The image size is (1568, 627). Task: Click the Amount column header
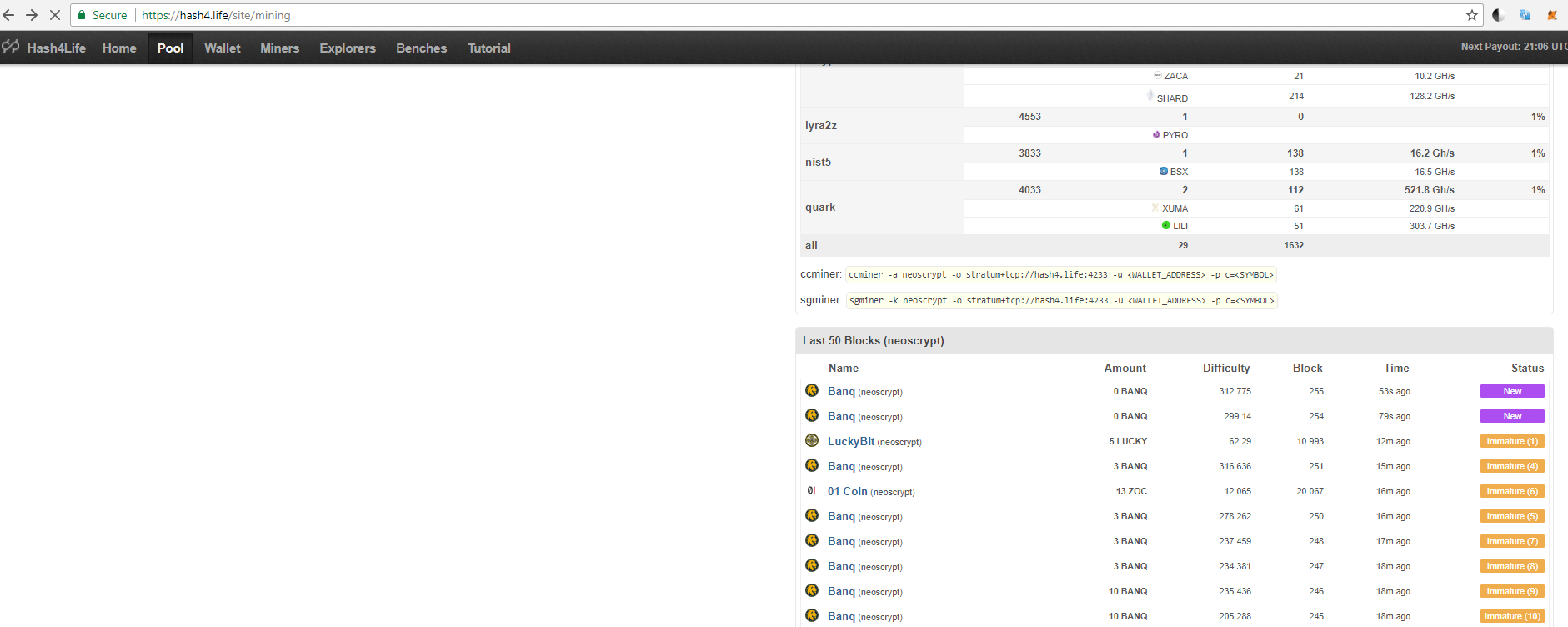[x=1125, y=368]
